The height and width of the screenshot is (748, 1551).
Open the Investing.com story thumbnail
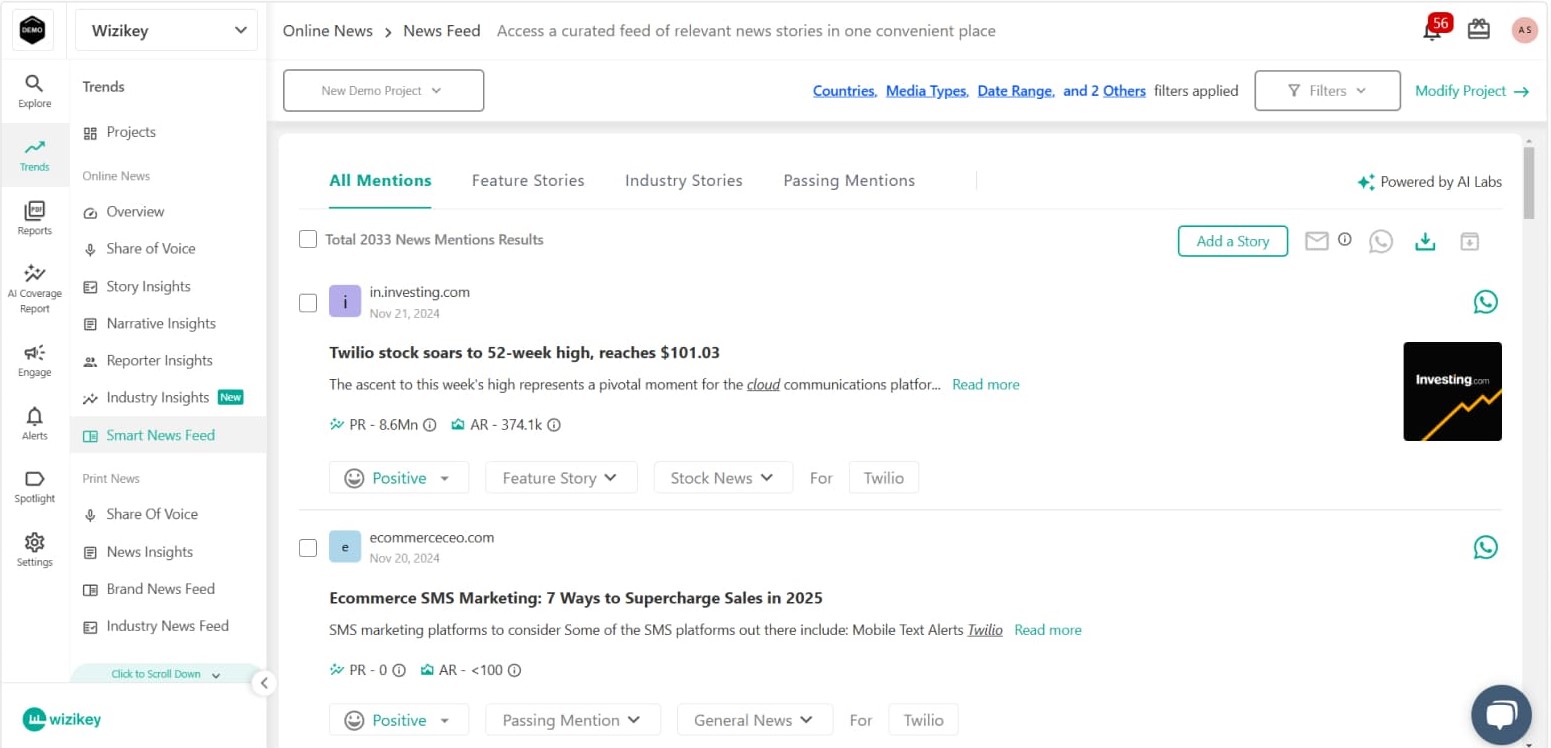(x=1452, y=391)
